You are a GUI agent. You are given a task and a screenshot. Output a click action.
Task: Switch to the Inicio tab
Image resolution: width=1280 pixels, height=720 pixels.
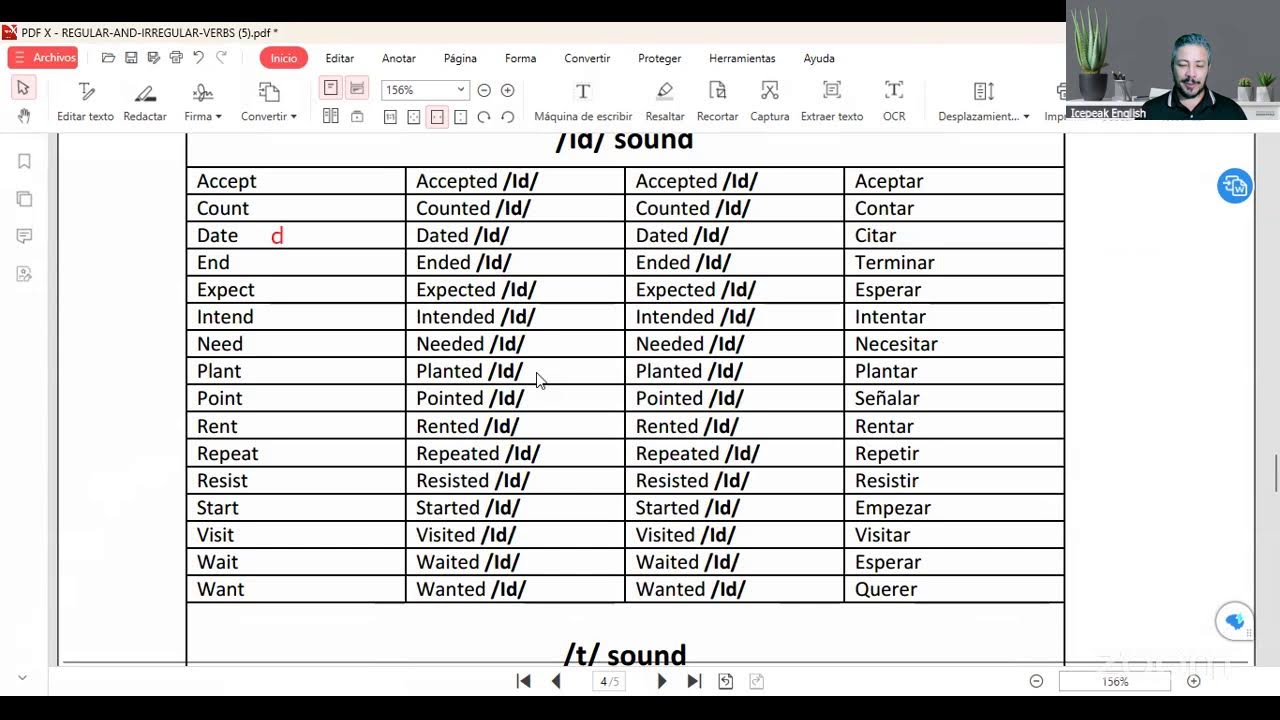click(284, 58)
